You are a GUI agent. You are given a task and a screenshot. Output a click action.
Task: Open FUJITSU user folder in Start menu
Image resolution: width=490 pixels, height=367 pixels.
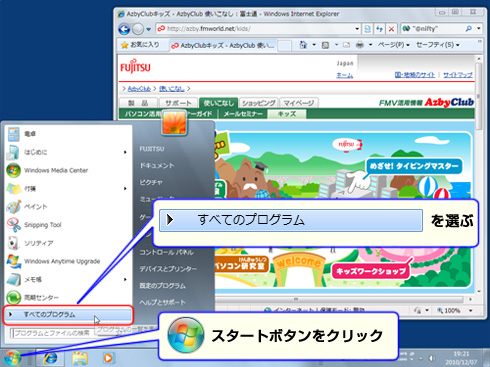(152, 149)
